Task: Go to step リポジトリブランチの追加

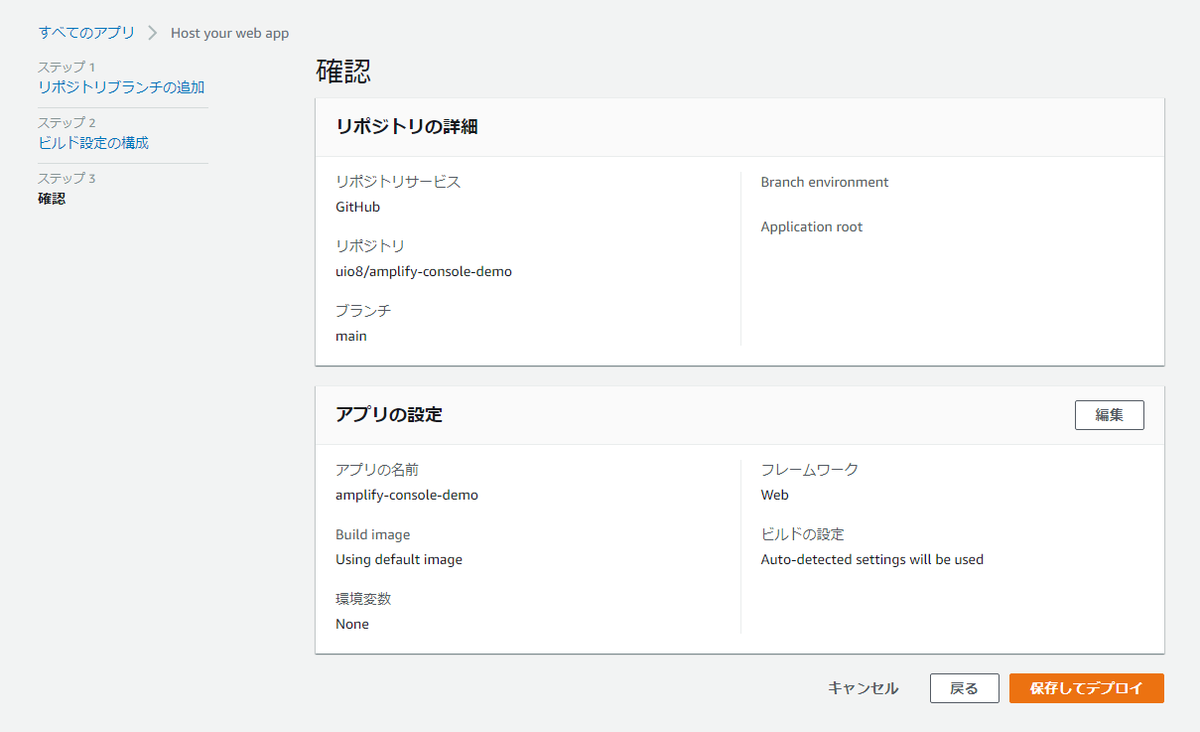Action: [121, 87]
